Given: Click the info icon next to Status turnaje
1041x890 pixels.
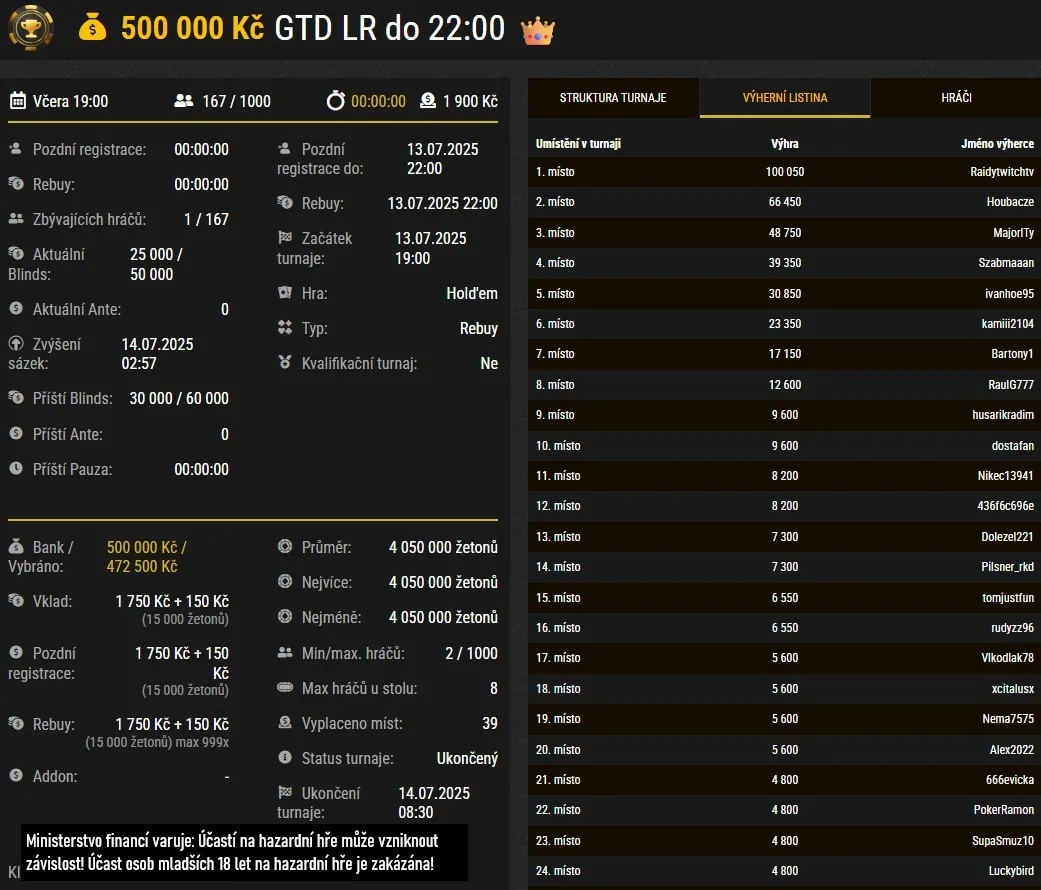Looking at the screenshot, I should click(285, 757).
